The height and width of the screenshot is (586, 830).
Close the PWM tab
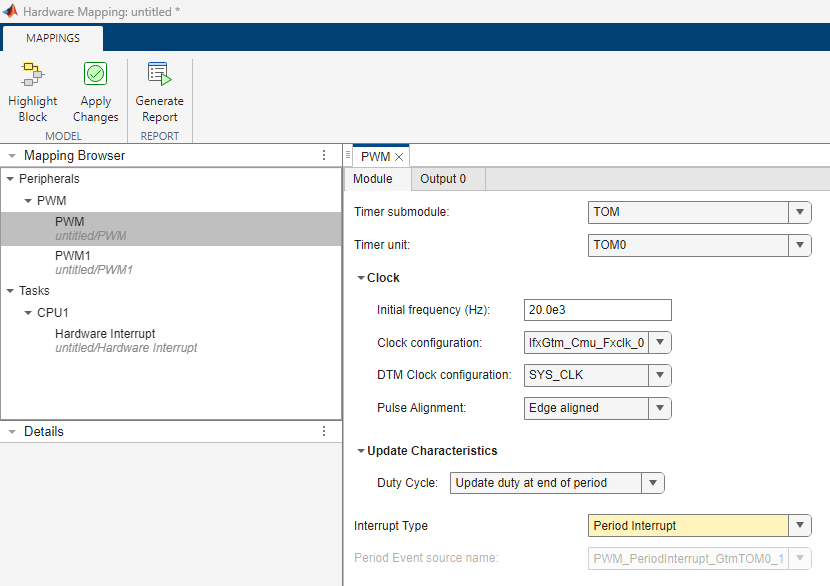point(399,157)
